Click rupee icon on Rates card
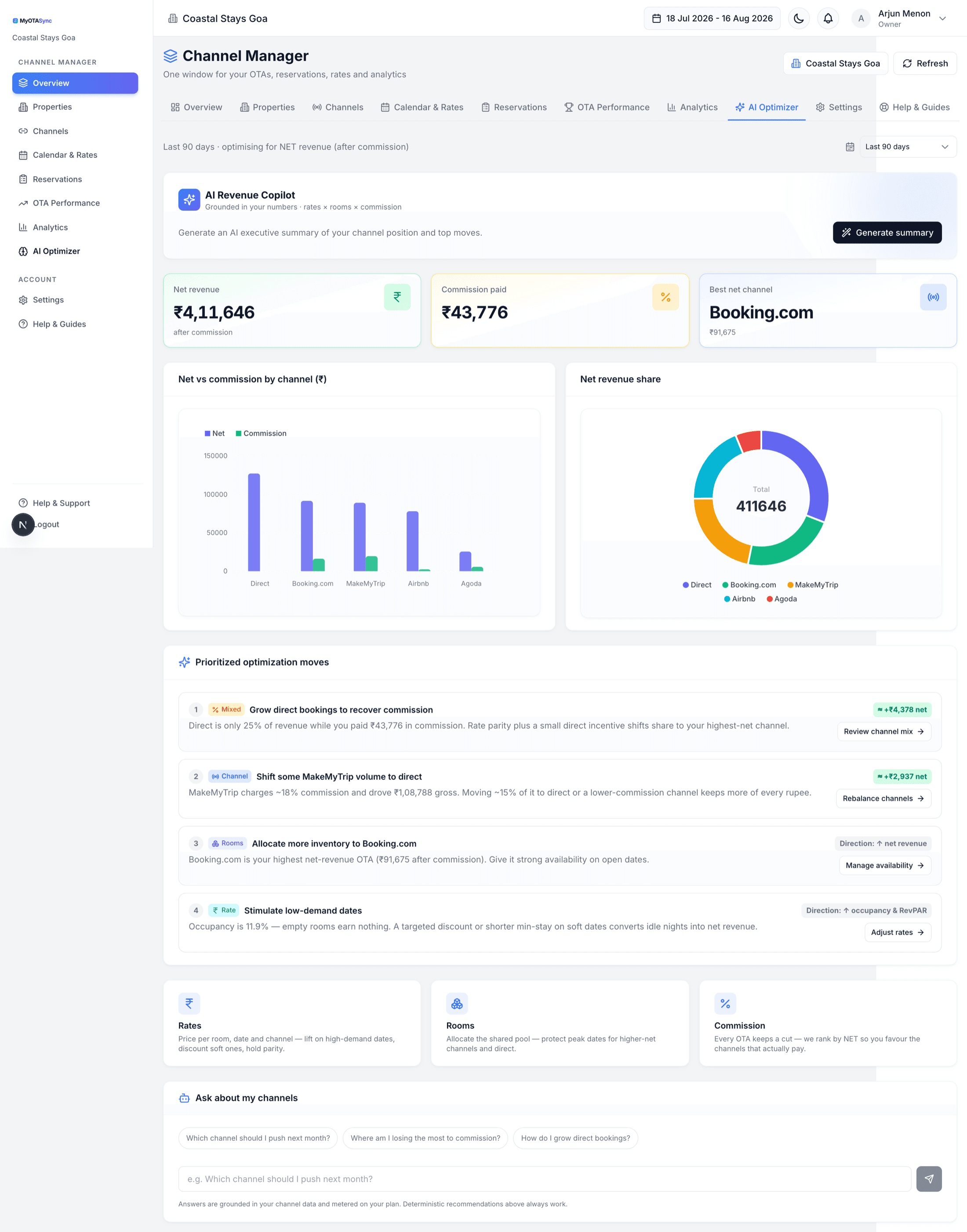Screen dimensions: 967x1232 click(189, 1003)
